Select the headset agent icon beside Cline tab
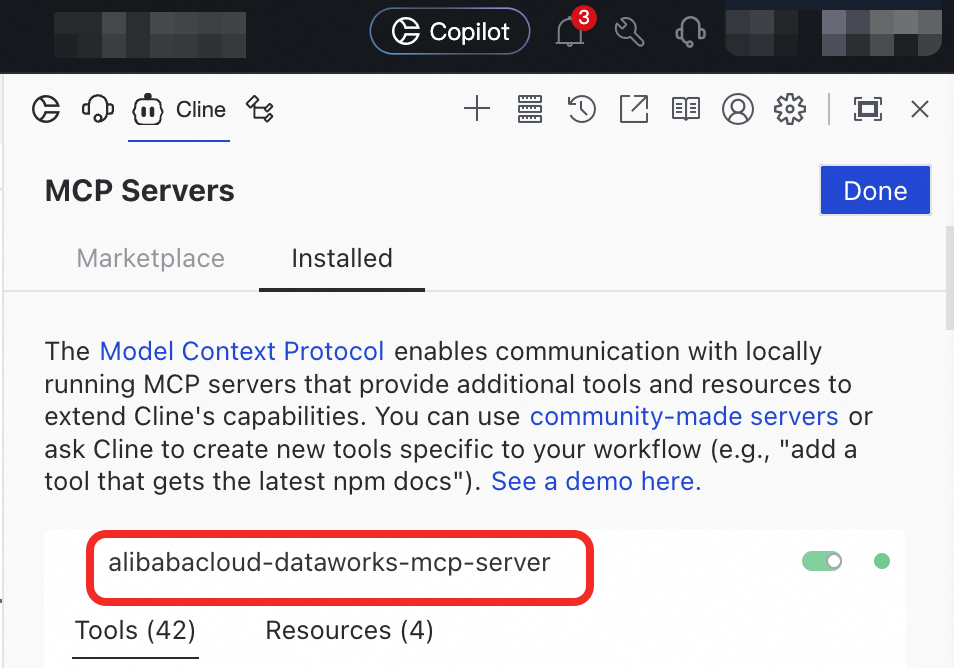 pyautogui.click(x=97, y=110)
